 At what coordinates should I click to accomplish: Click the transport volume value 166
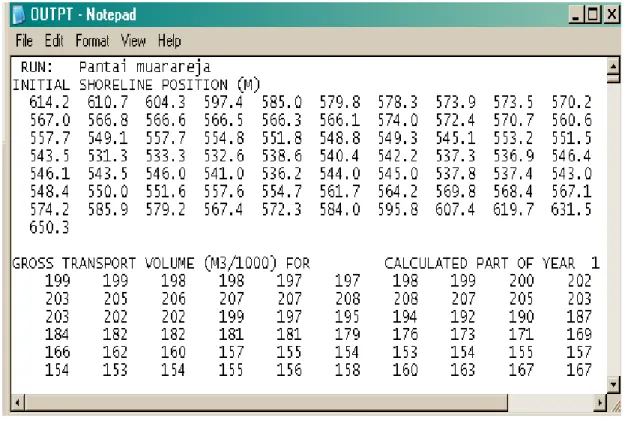coord(57,352)
